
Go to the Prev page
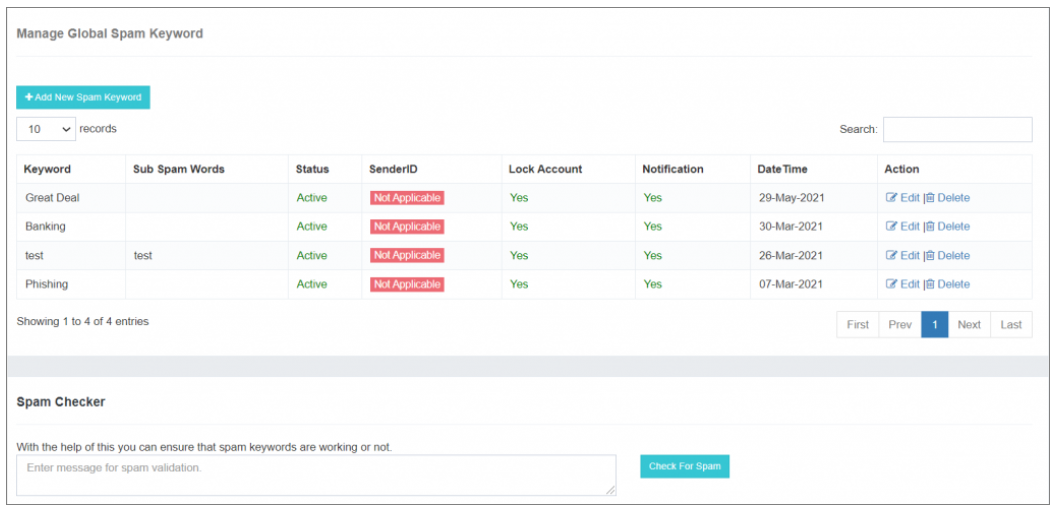[900, 325]
